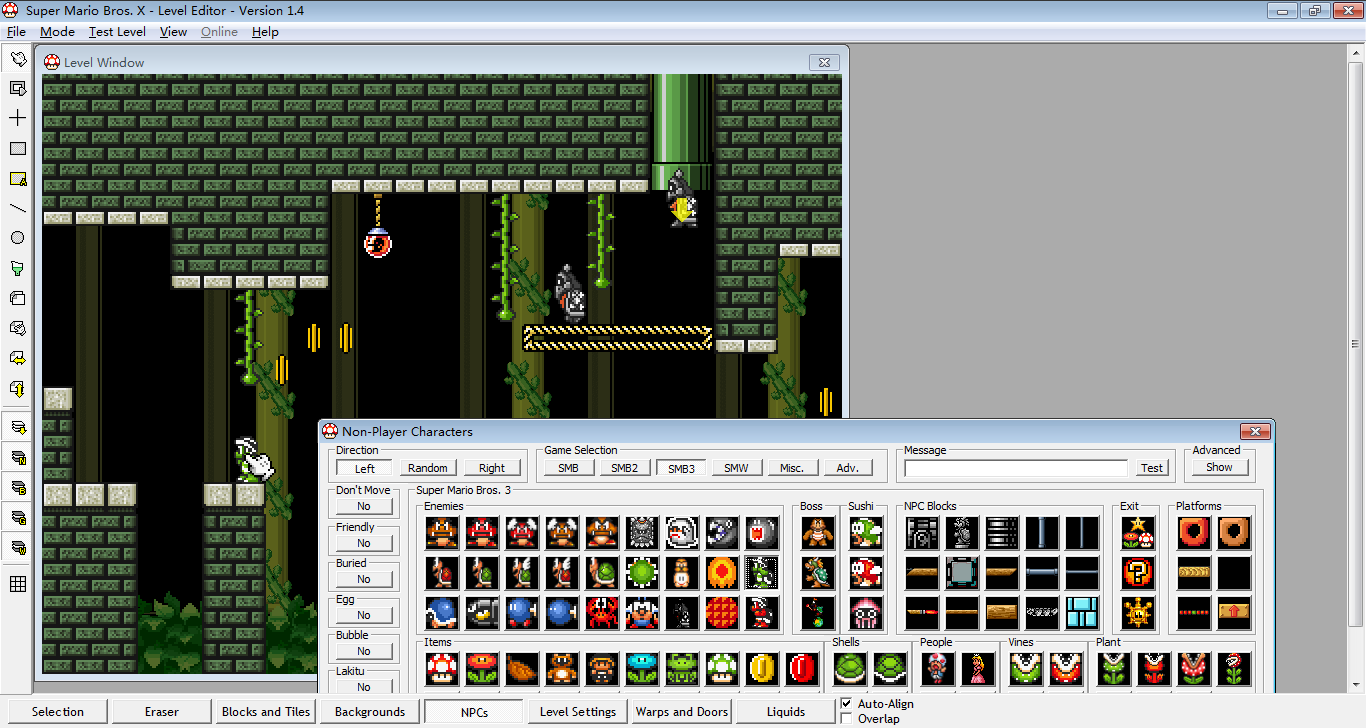The image size is (1366, 728).
Task: Click the line tool in left toolbar
Action: click(x=18, y=208)
